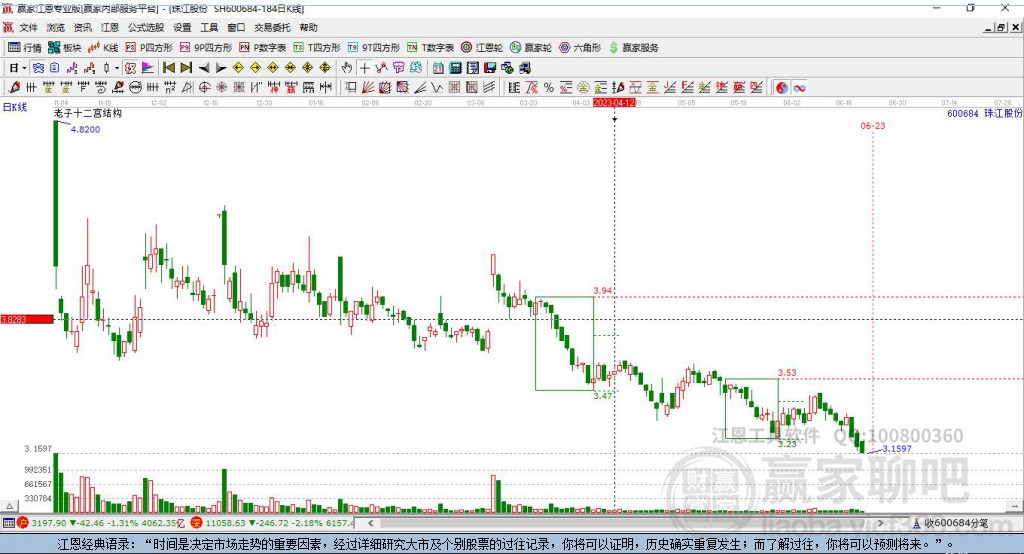Expand the candlestick style dropdown arrow
Image resolution: width=1024 pixels, height=554 pixels.
pos(117,68)
